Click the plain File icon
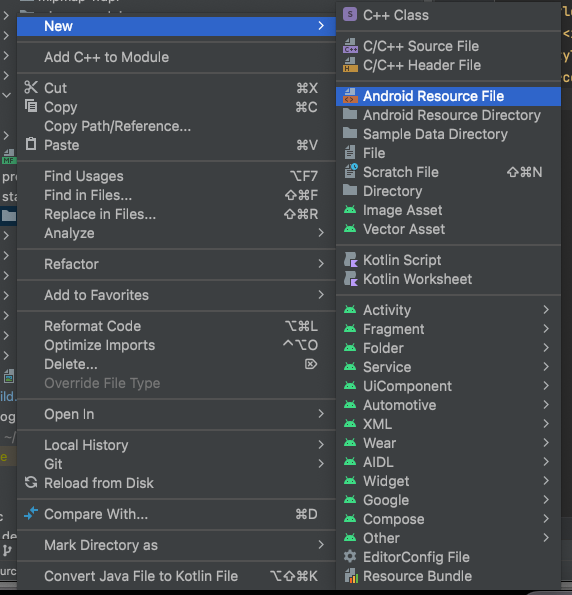 click(x=350, y=153)
